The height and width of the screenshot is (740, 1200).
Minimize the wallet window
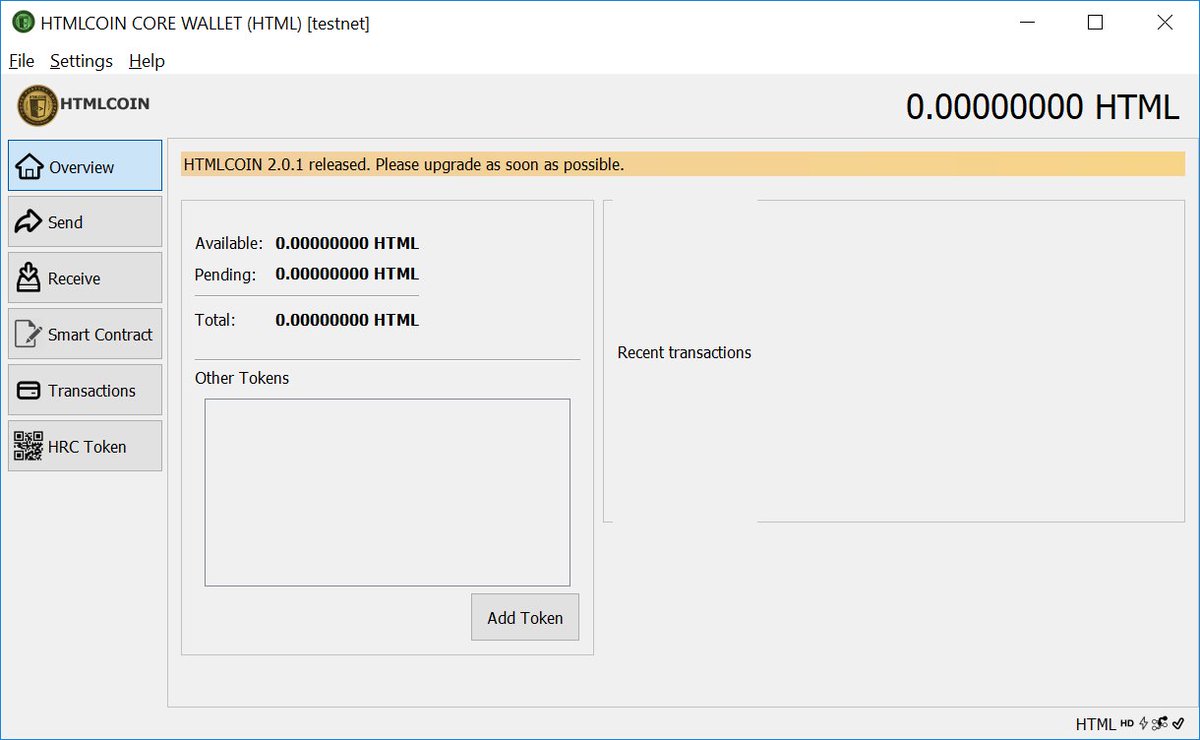1027,22
